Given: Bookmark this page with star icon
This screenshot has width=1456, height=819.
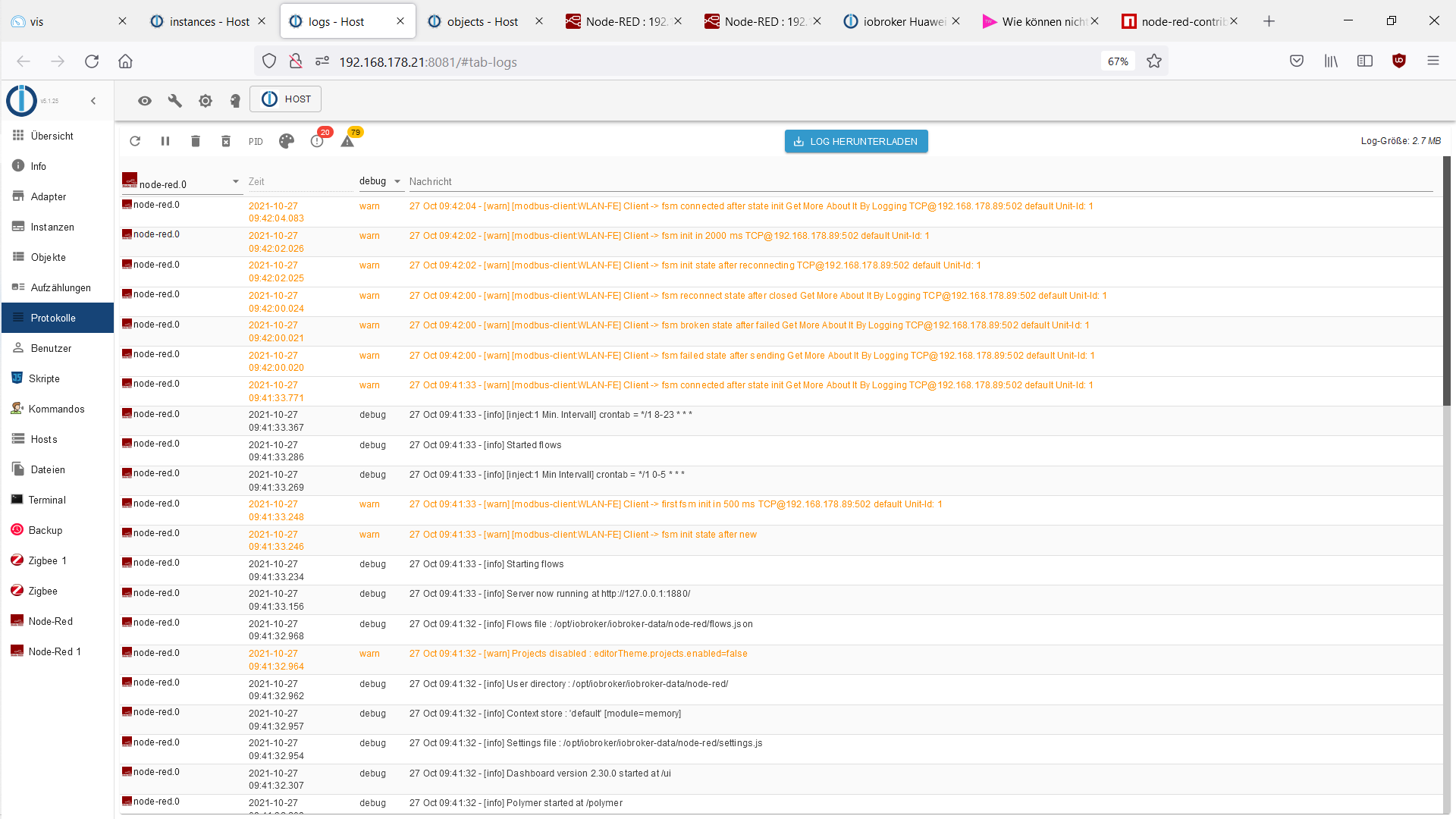Looking at the screenshot, I should [1154, 61].
